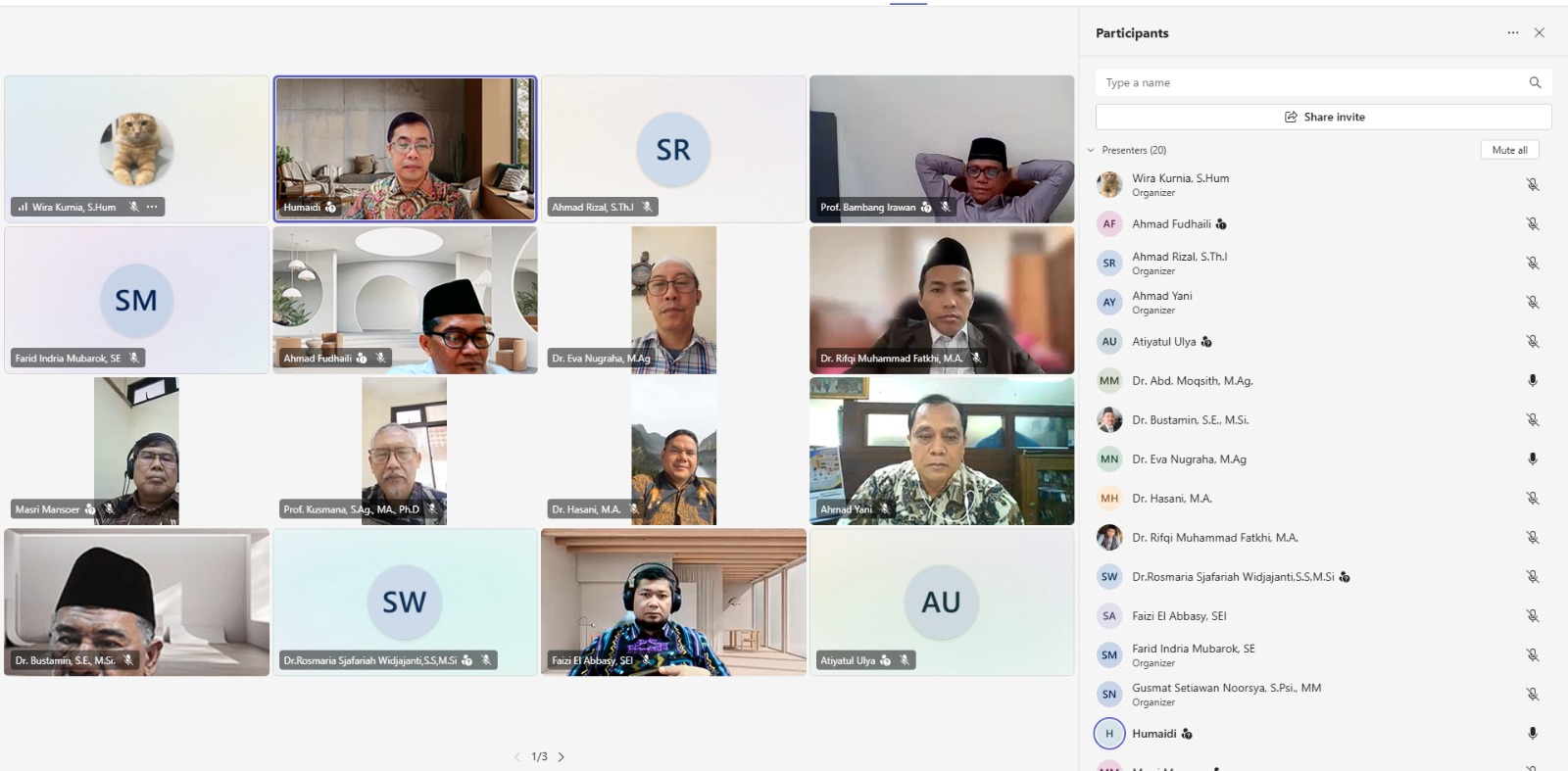This screenshot has width=1568, height=771.
Task: Click the muted mic icon beside Ahmad Yani in the list
Action: tap(1533, 302)
